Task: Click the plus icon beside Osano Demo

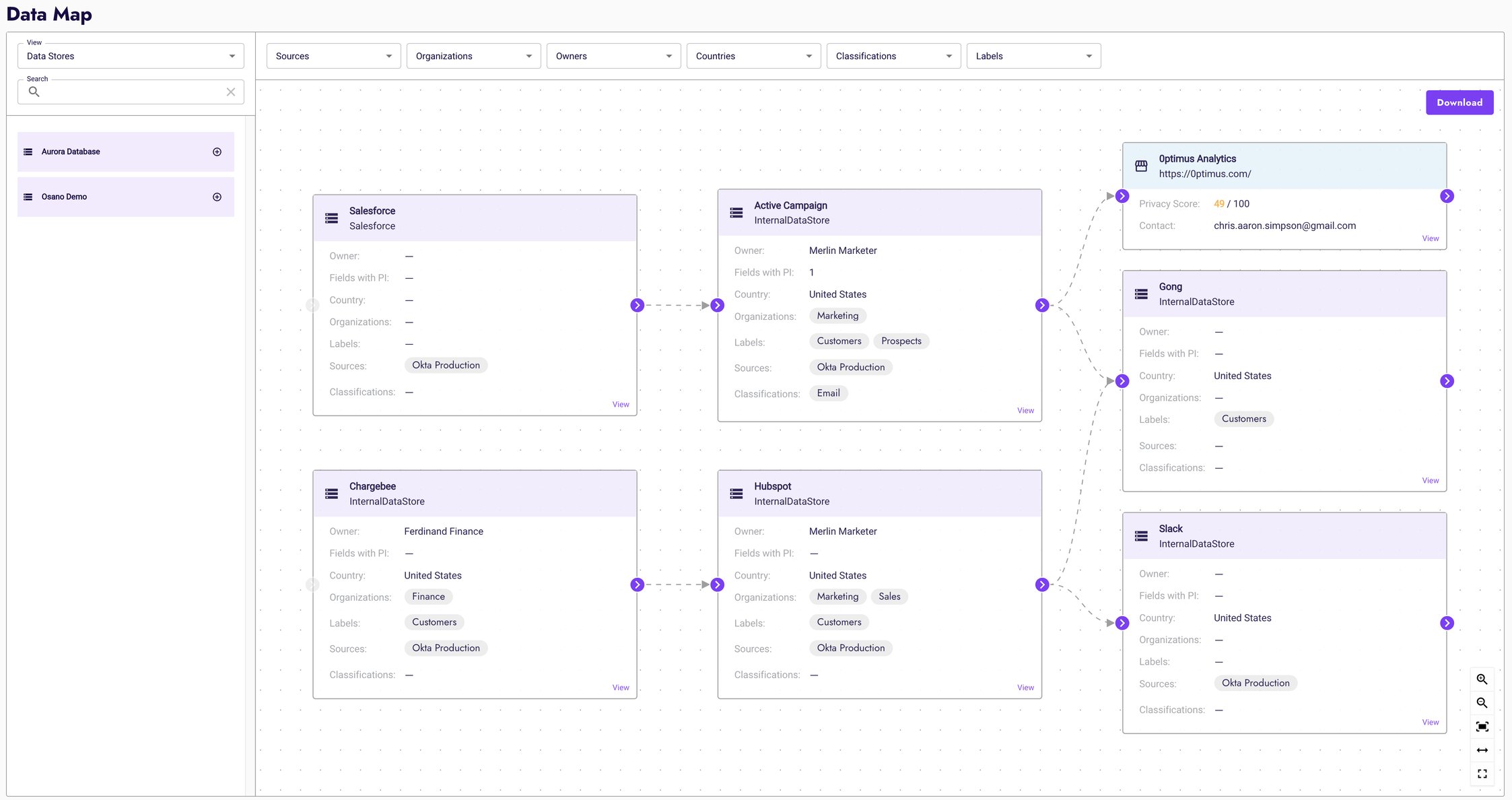Action: coord(217,197)
